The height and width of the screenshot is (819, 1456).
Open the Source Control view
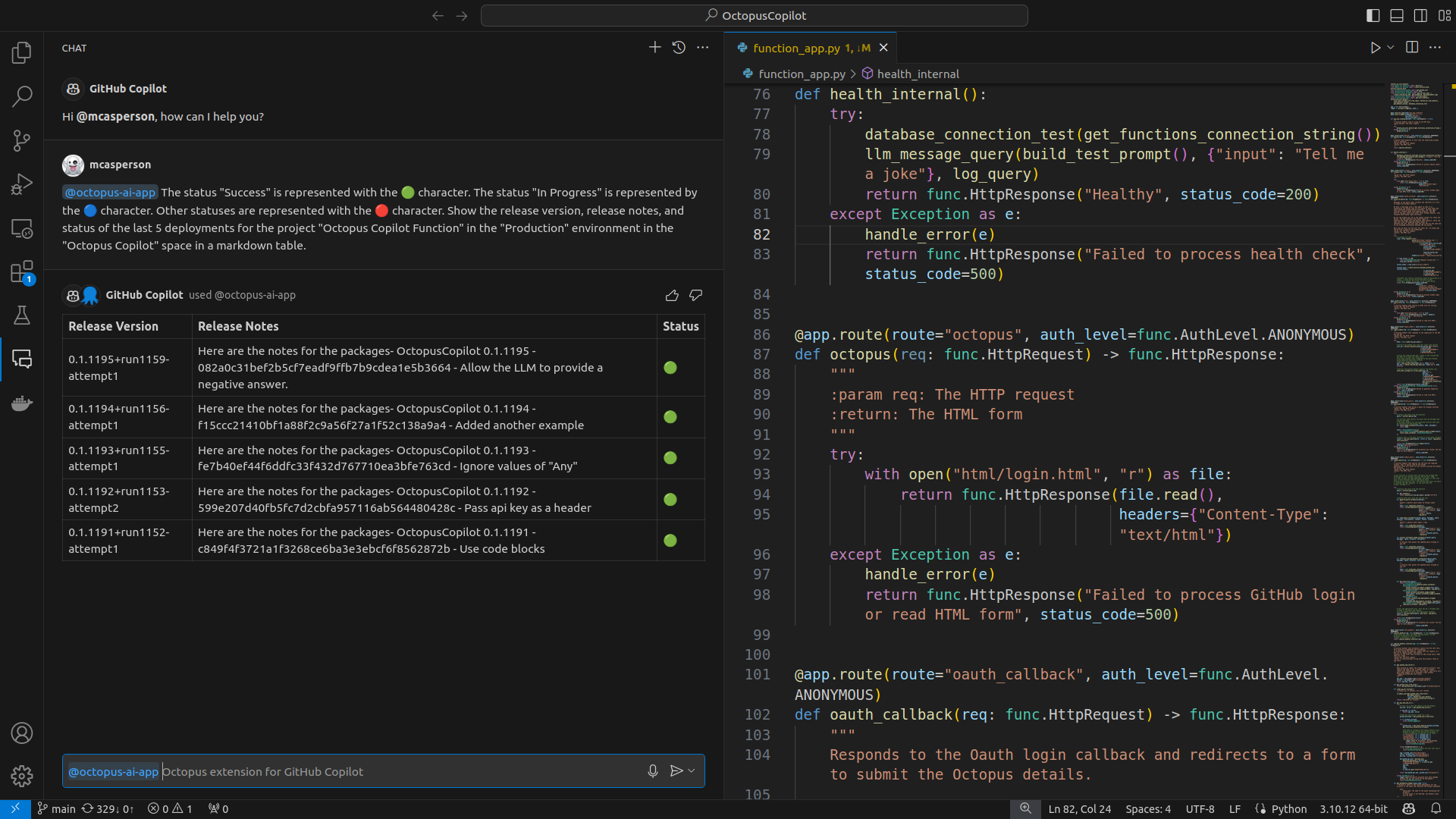point(21,140)
